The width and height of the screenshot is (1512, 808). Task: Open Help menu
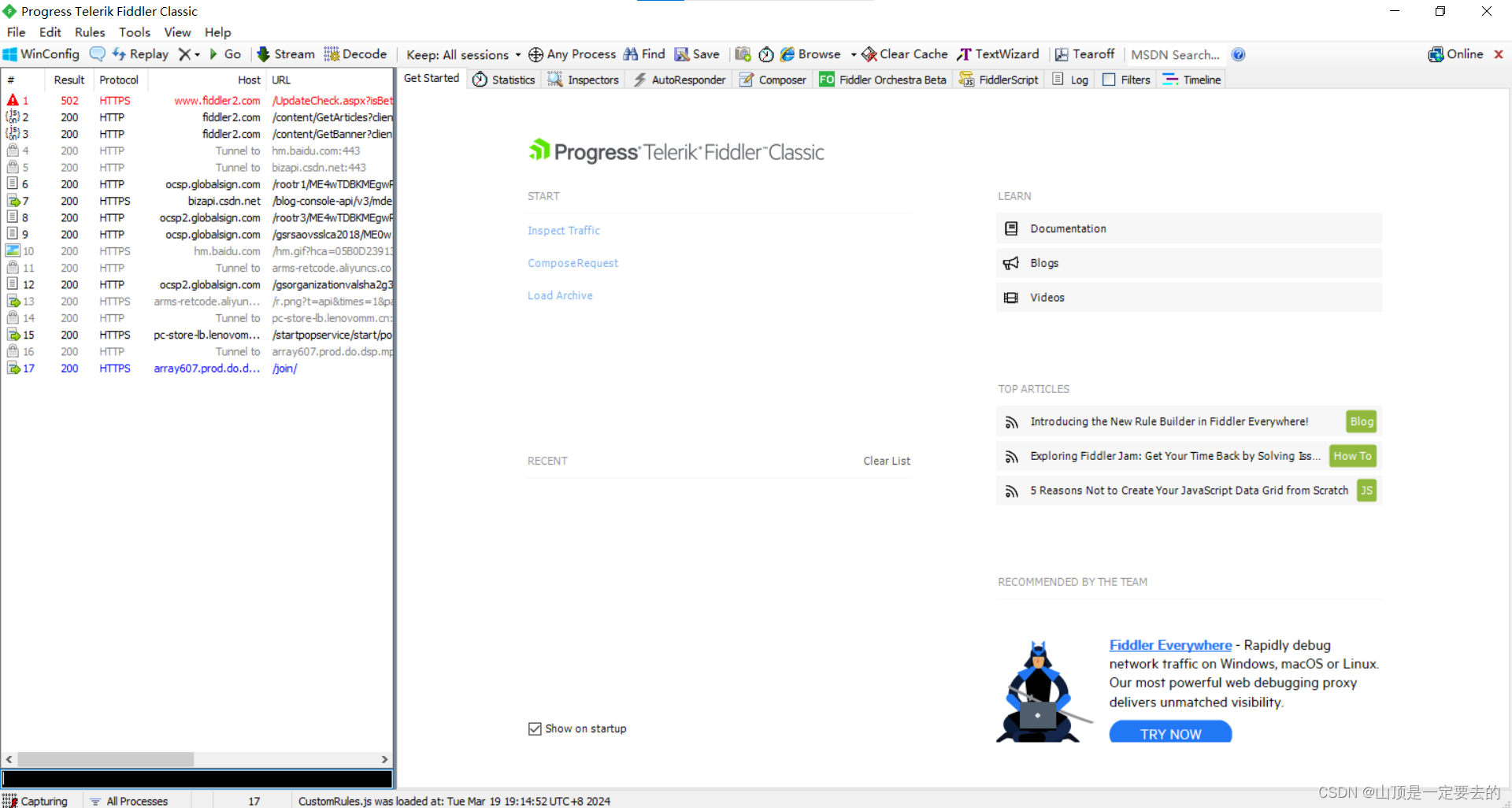click(x=218, y=32)
